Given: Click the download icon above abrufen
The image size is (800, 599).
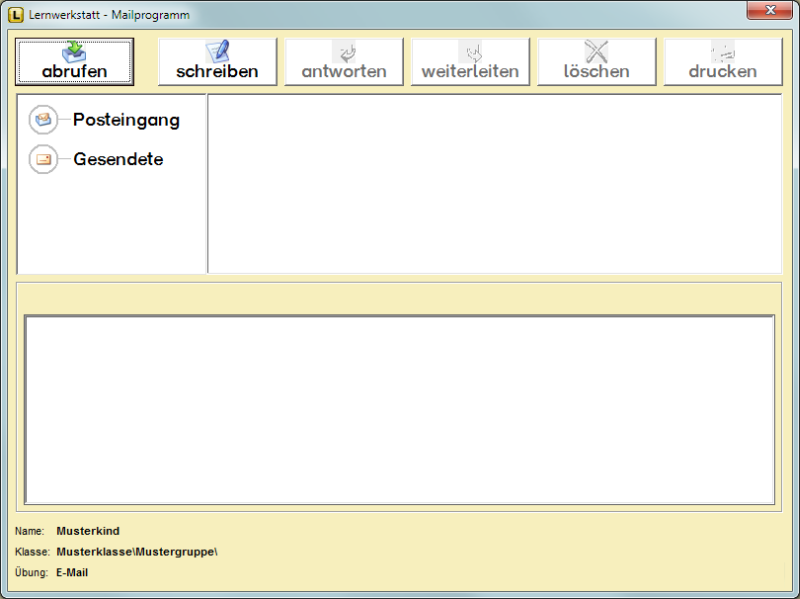Looking at the screenshot, I should coord(74,52).
